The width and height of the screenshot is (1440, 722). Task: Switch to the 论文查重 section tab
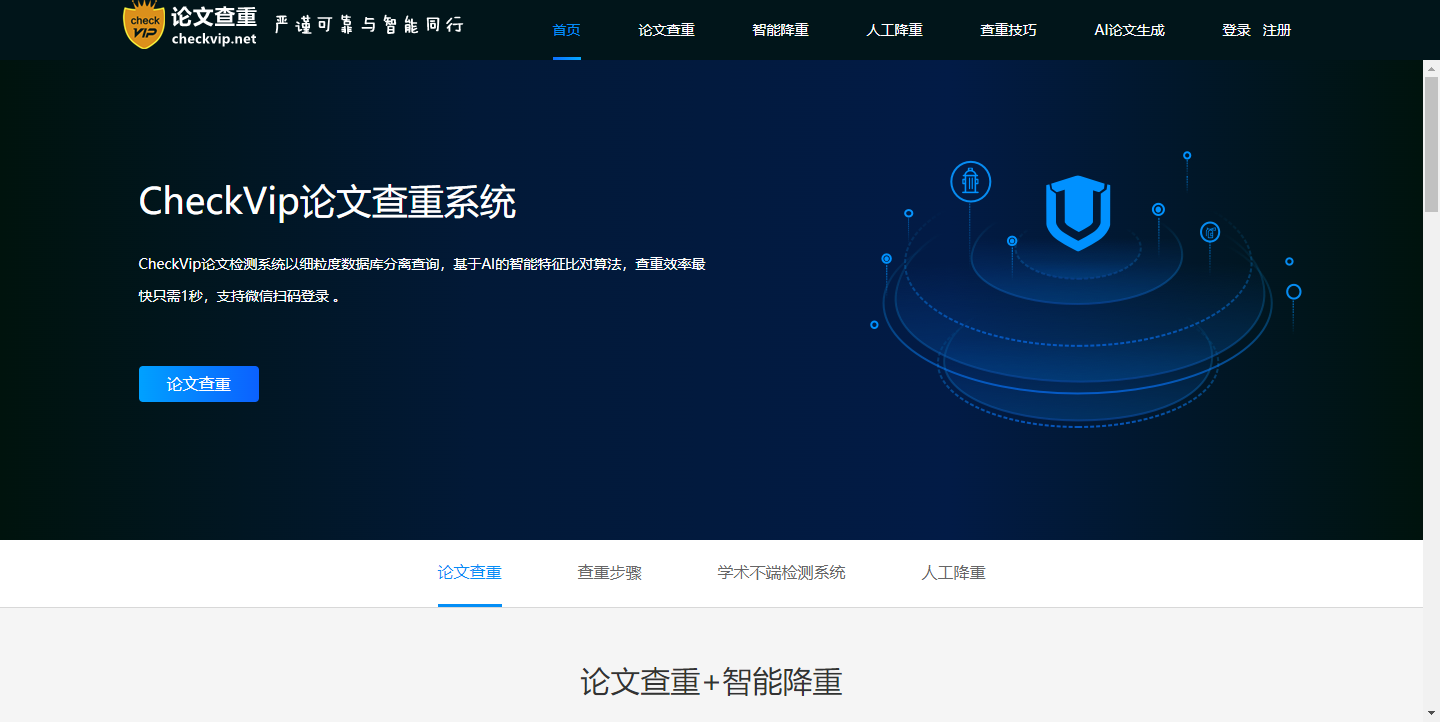point(470,573)
